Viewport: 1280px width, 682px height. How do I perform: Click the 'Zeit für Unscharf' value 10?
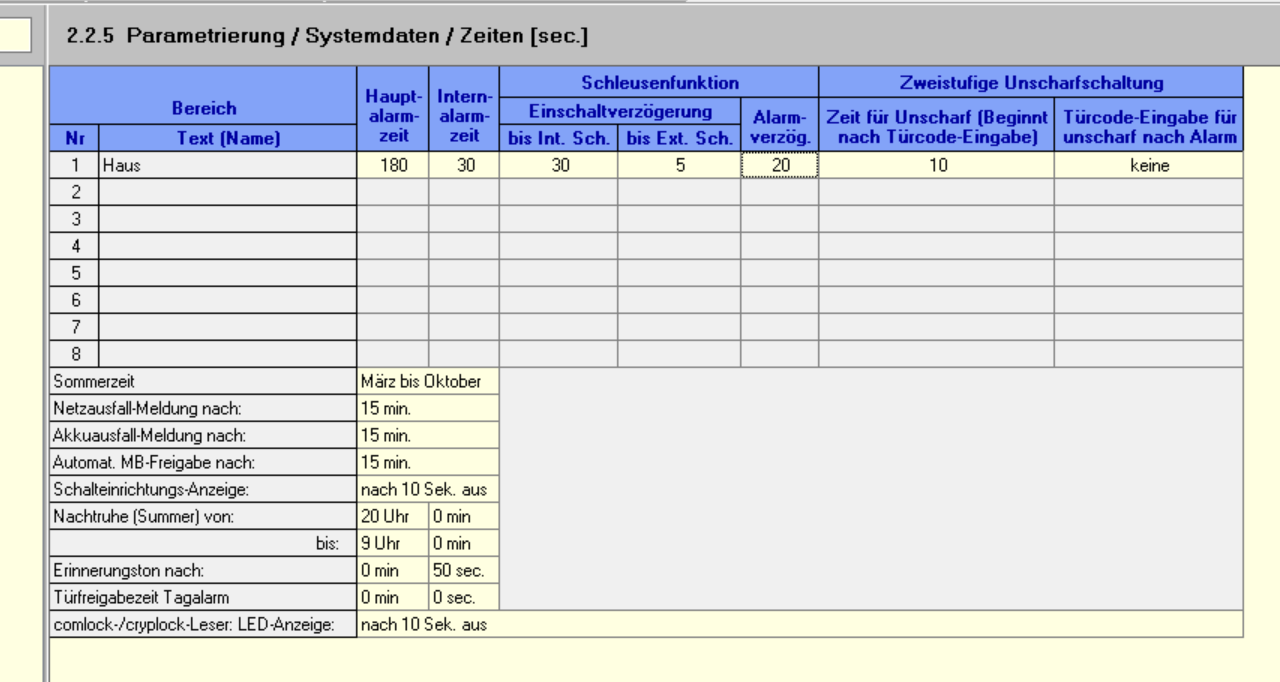[x=936, y=167]
